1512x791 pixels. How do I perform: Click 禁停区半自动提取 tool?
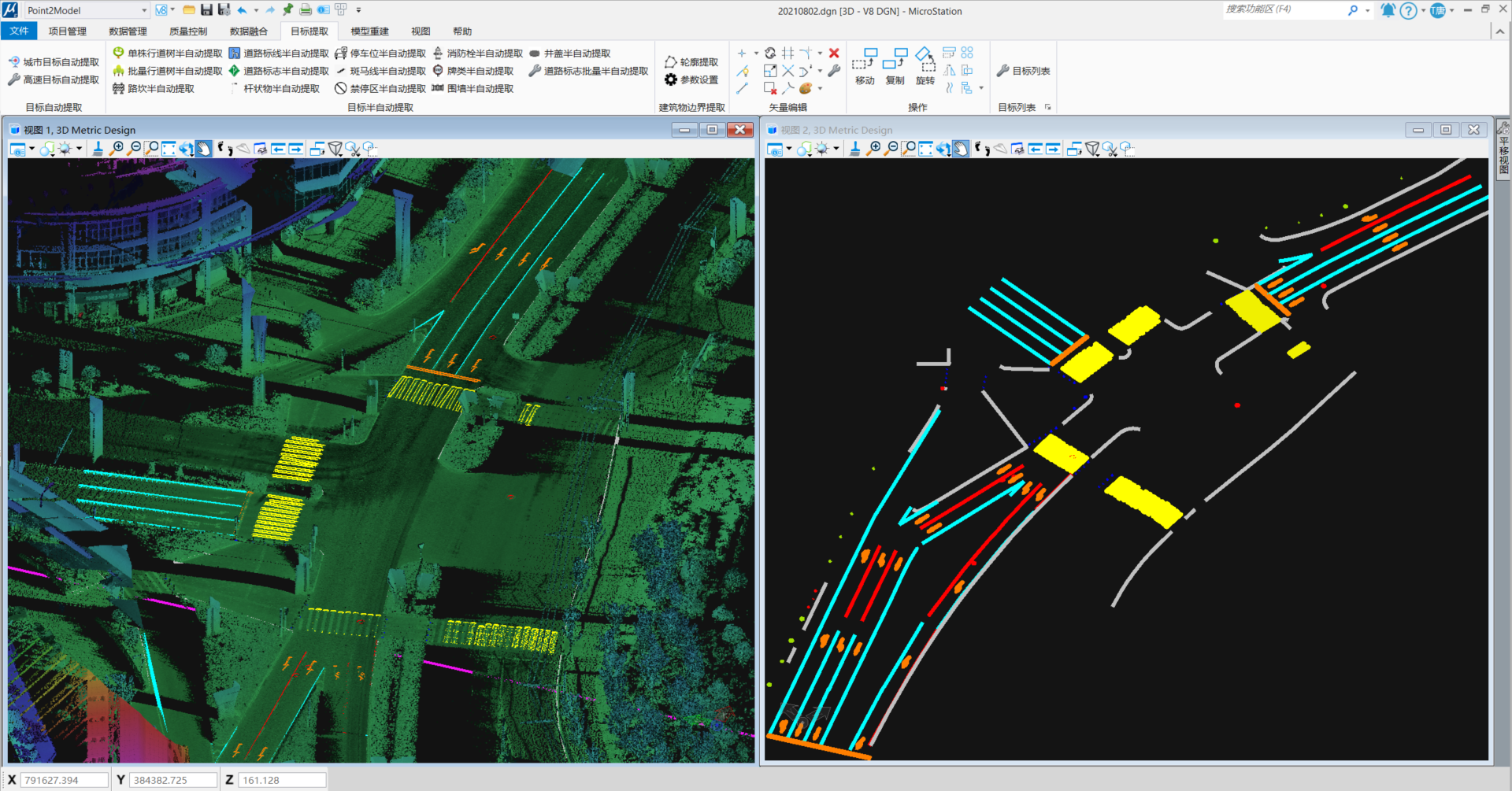click(x=380, y=88)
